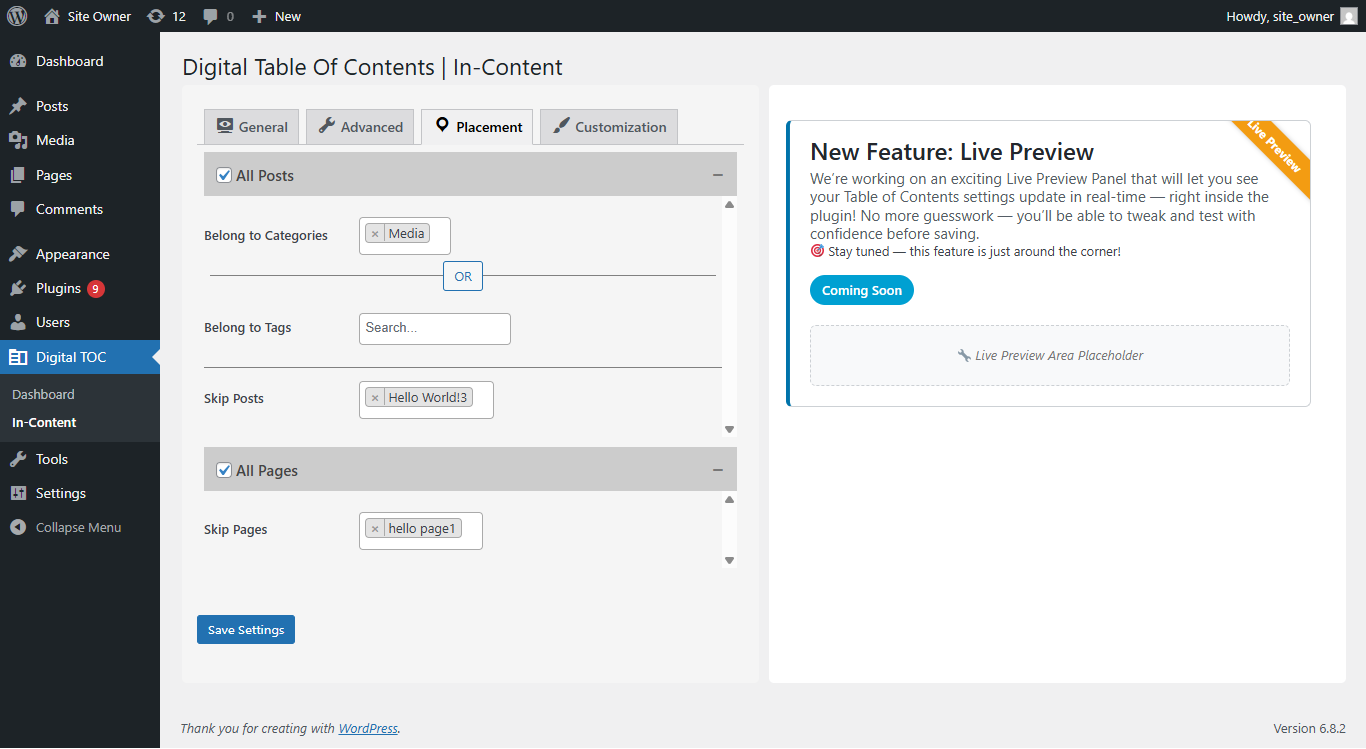Click the Dashboard gauge icon in sidebar
1366x749 pixels.
pos(18,61)
